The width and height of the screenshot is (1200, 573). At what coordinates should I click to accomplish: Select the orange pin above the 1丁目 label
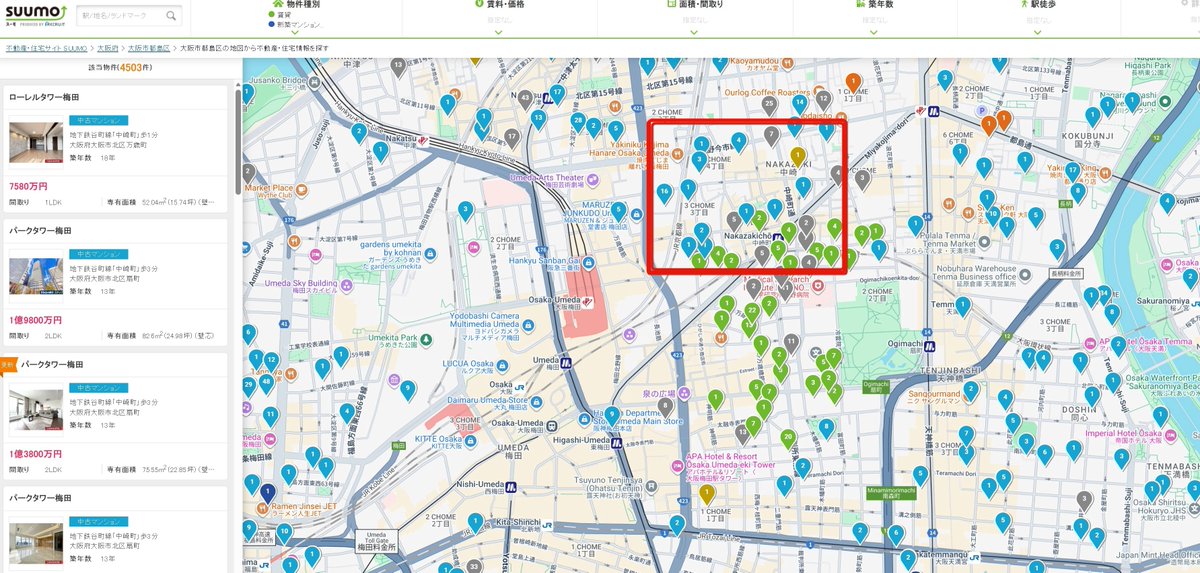tap(853, 83)
